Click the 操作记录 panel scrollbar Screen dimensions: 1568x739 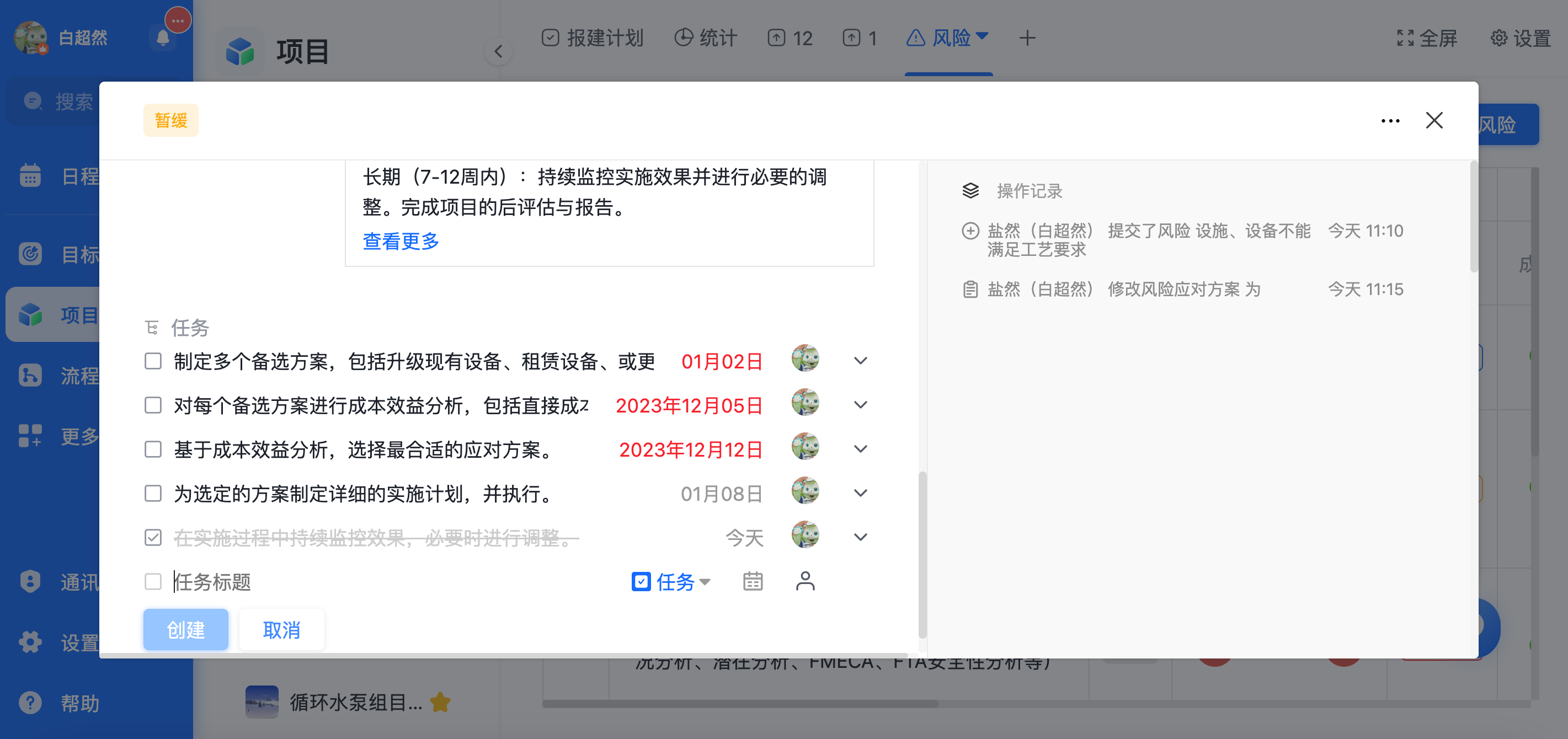1474,217
